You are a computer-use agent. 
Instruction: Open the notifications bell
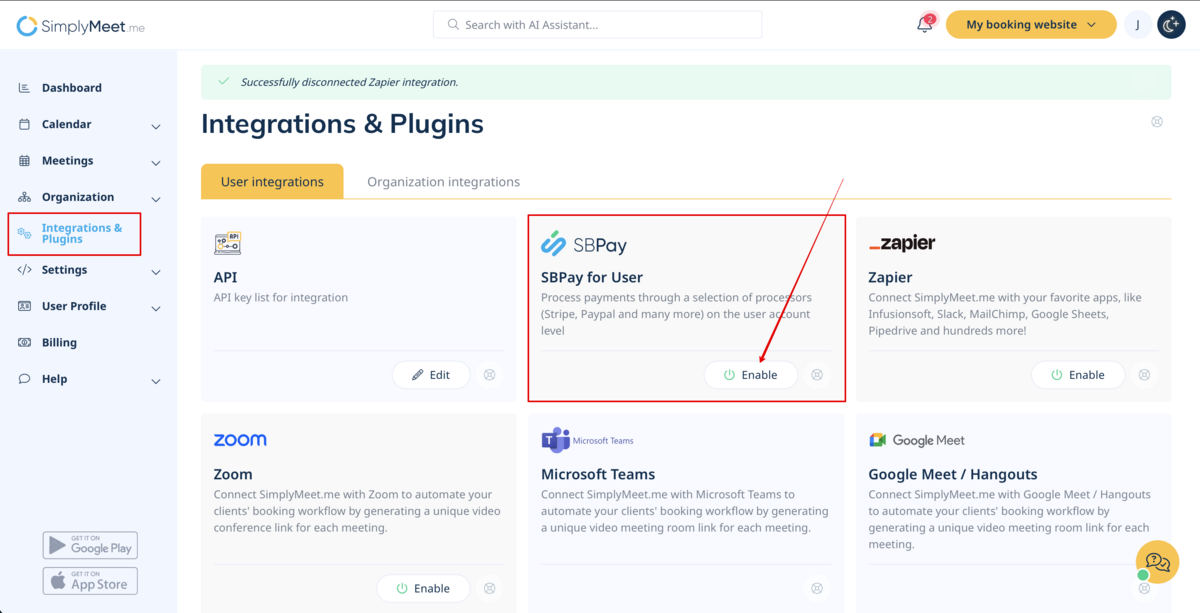(x=925, y=25)
